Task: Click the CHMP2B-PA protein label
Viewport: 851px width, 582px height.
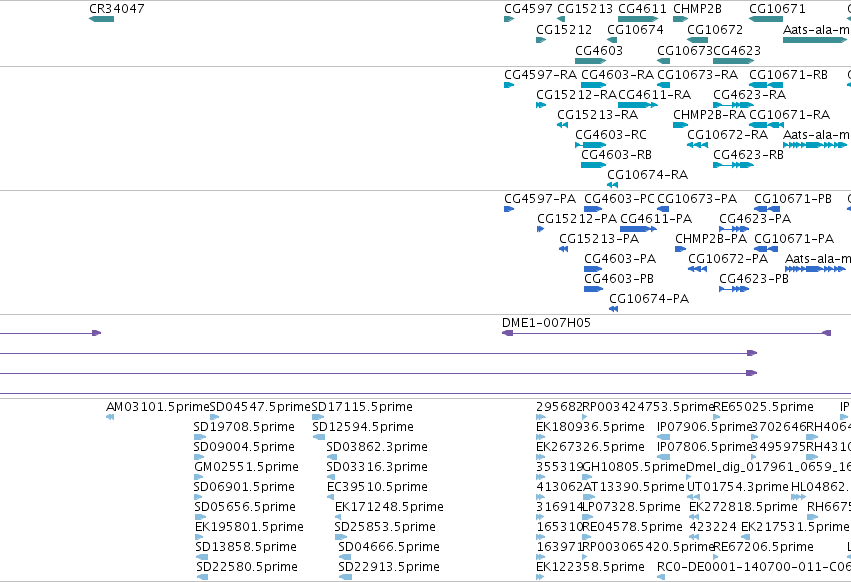Action: pyautogui.click(x=711, y=239)
